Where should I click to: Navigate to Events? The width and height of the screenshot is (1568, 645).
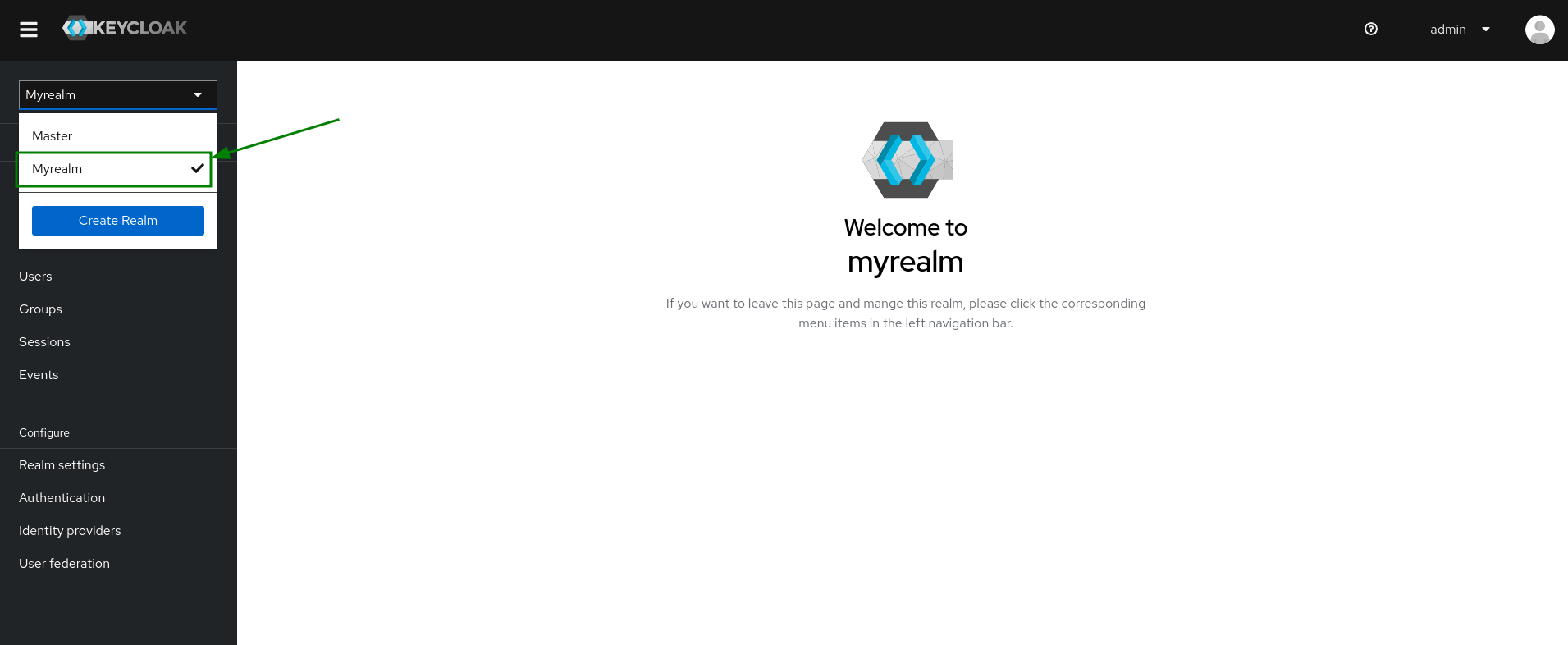39,375
